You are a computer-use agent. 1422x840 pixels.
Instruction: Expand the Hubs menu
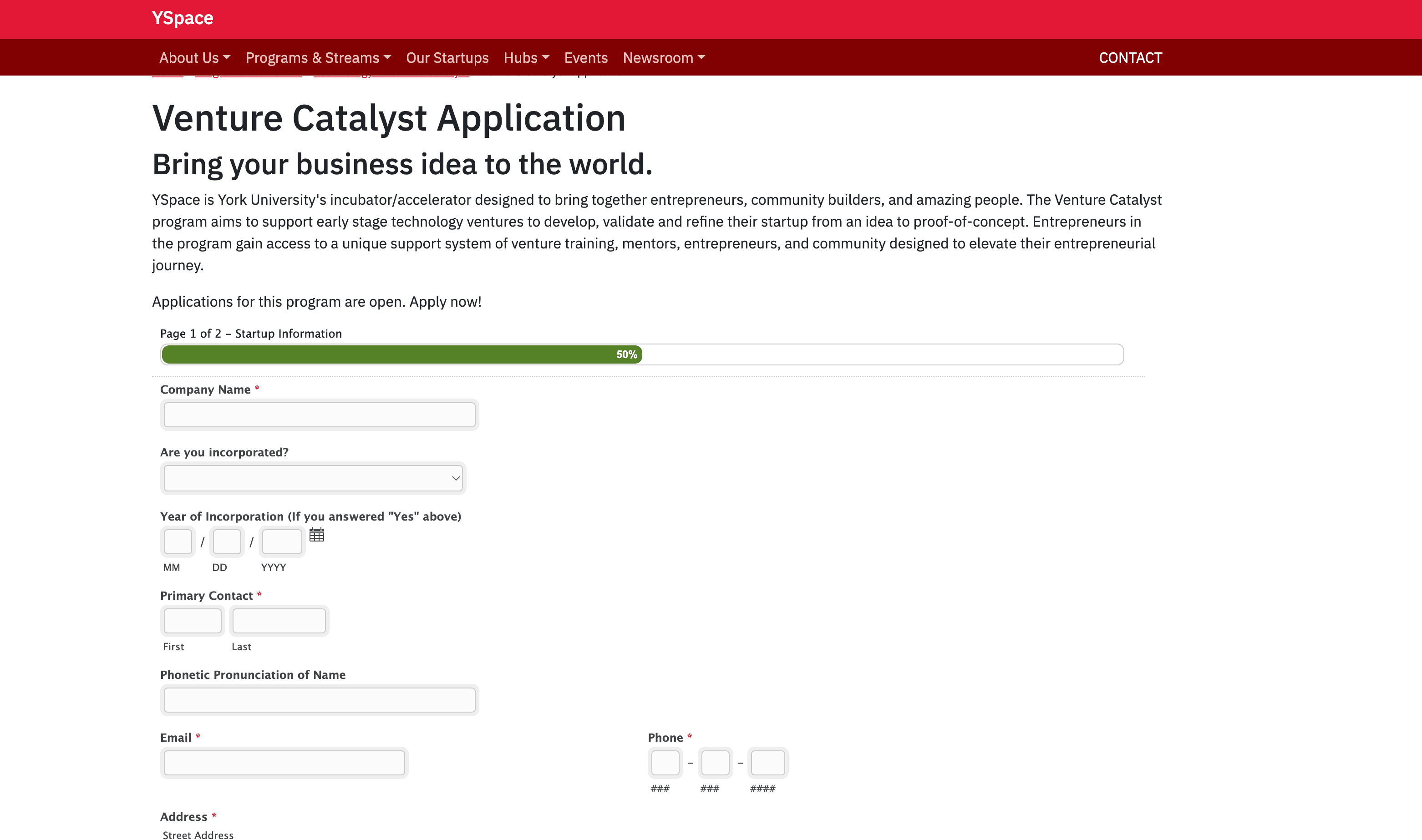(527, 58)
